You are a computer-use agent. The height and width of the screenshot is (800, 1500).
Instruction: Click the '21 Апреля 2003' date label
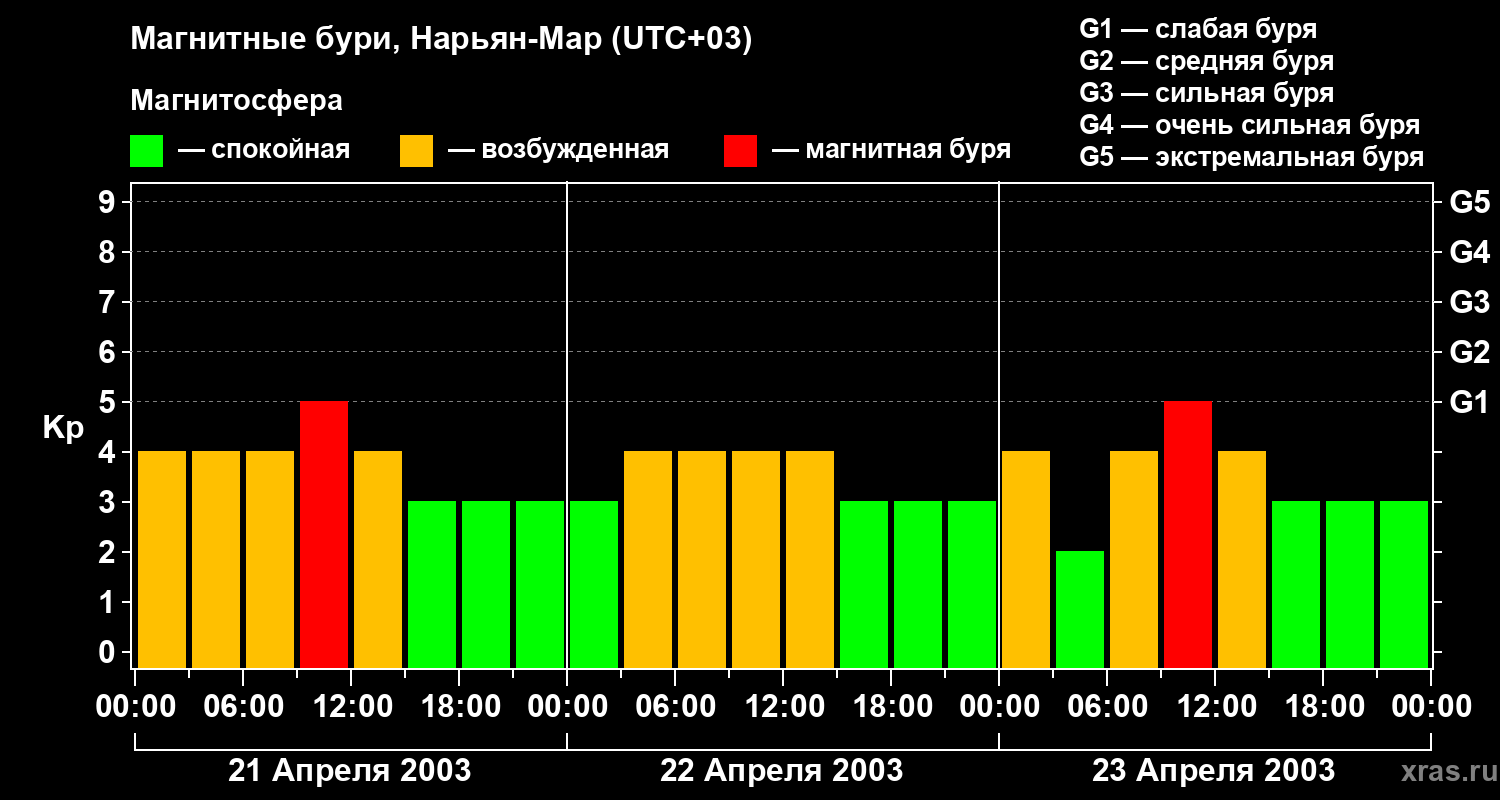coord(350,770)
